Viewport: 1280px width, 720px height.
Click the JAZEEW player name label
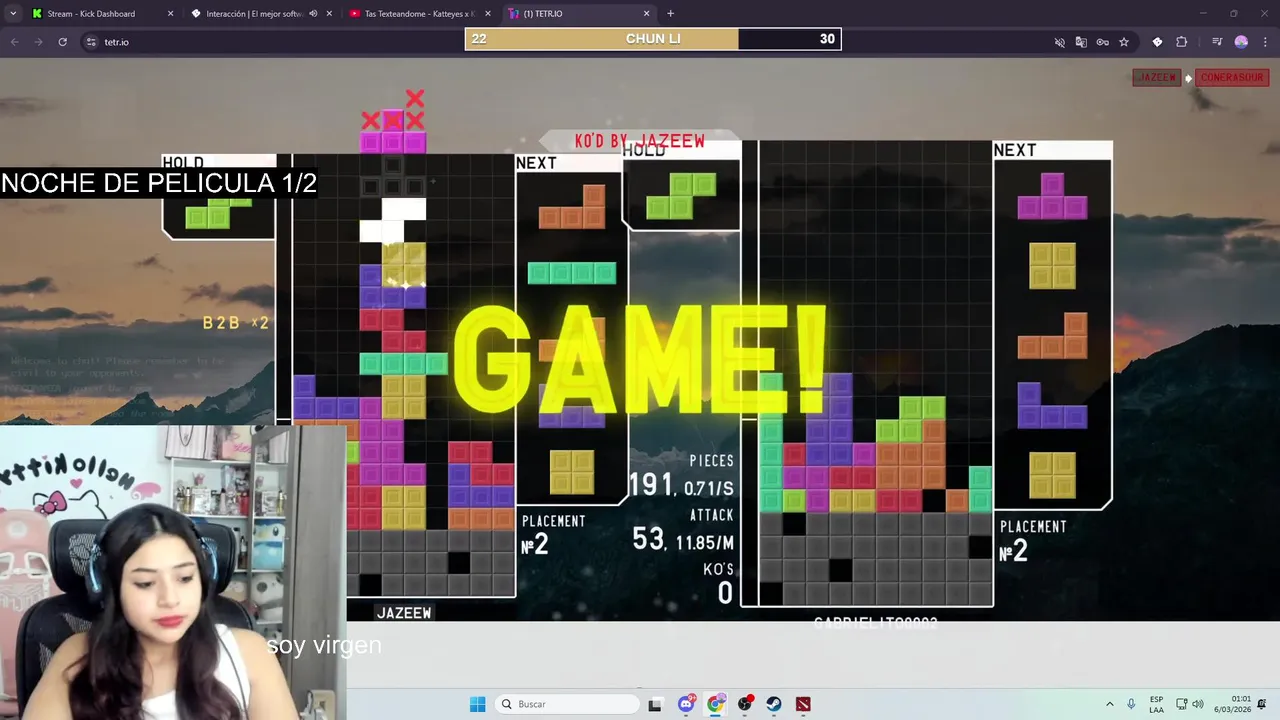coord(404,613)
